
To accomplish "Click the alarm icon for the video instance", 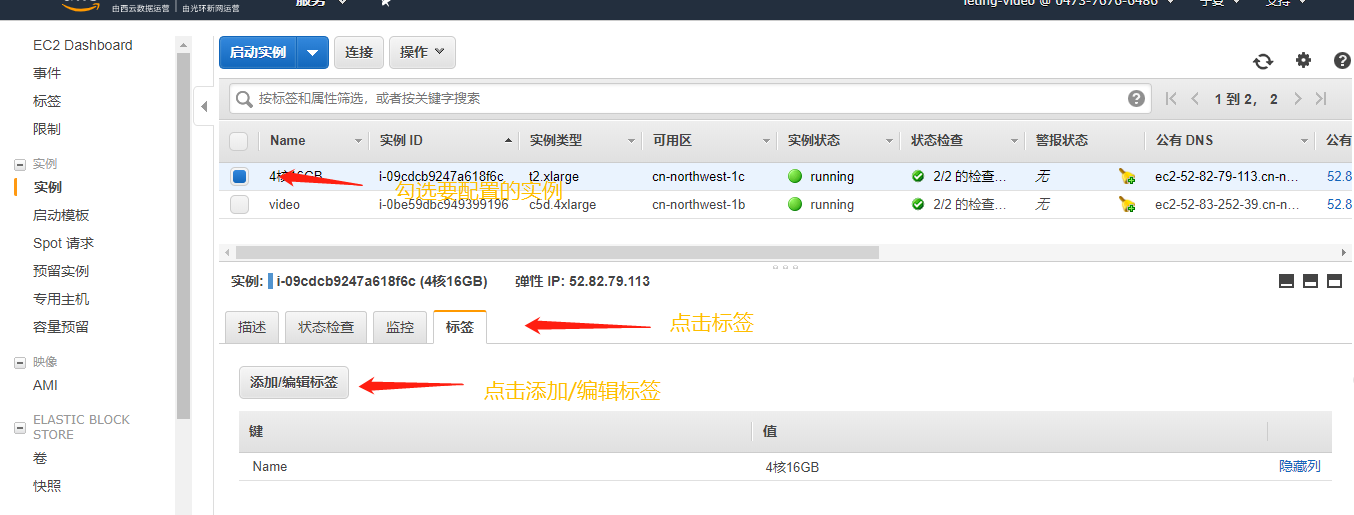I will pyautogui.click(x=1127, y=205).
